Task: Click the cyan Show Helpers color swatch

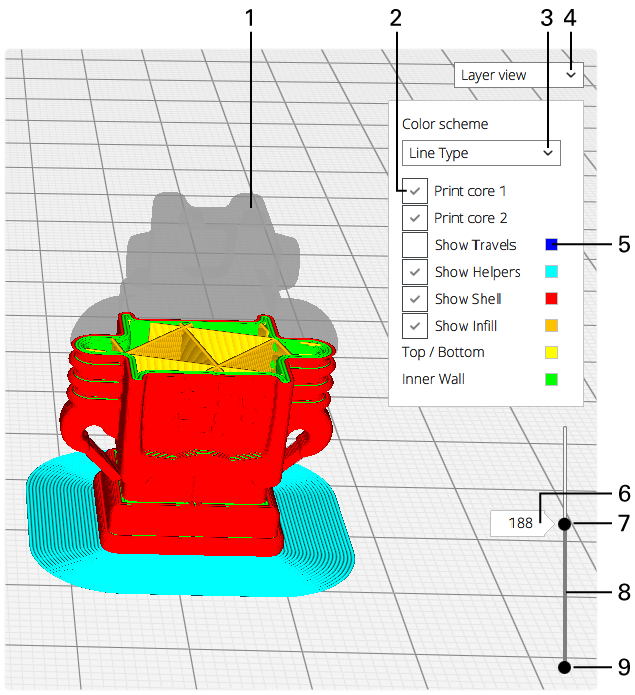Action: pyautogui.click(x=551, y=272)
